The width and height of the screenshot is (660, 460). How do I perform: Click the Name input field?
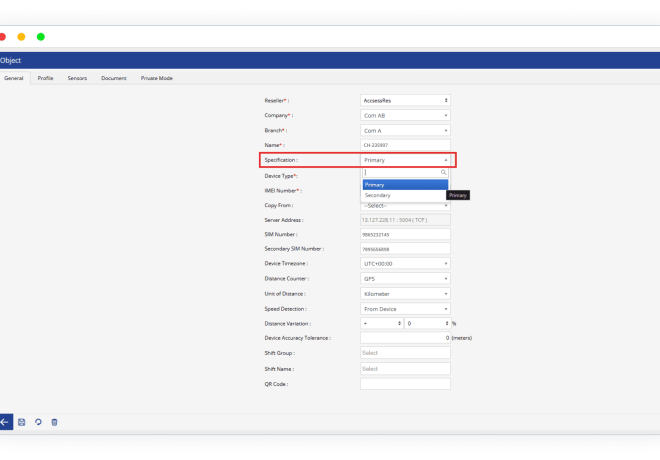404,145
